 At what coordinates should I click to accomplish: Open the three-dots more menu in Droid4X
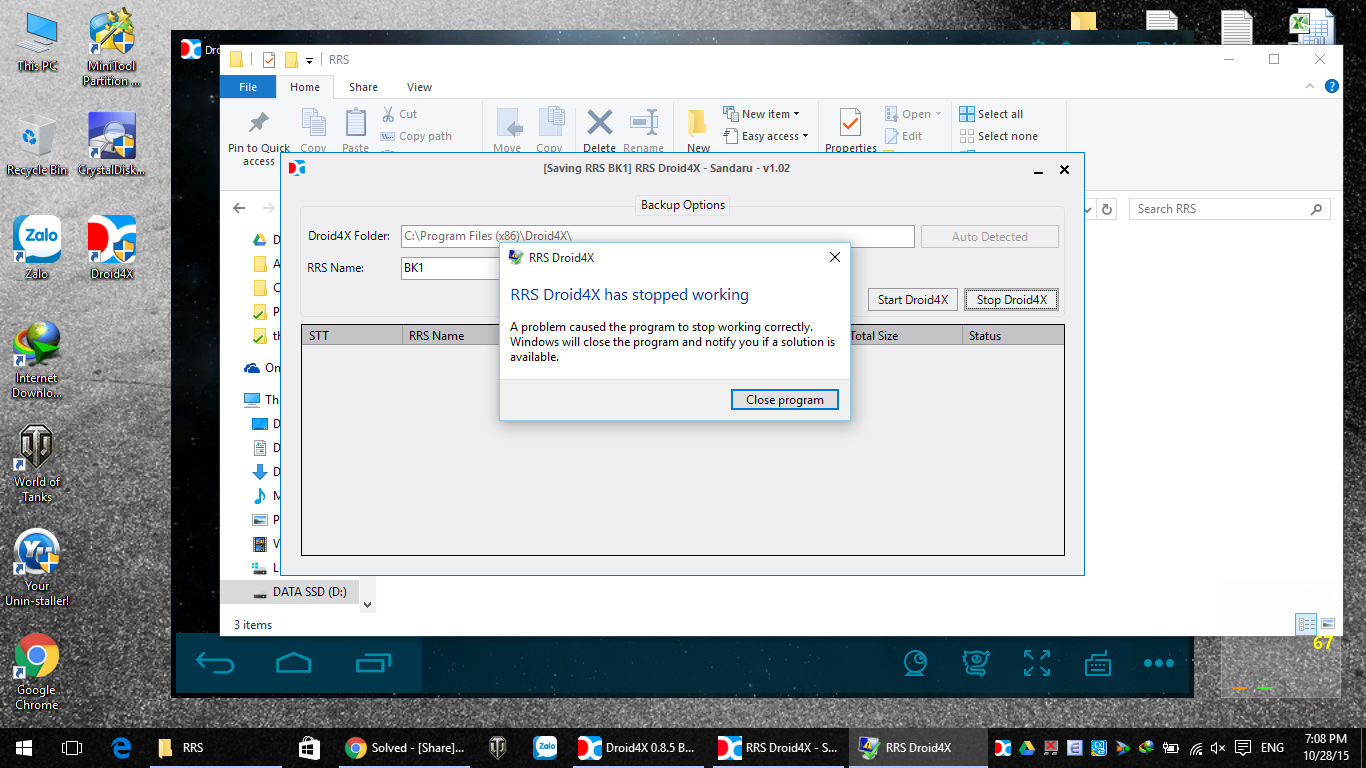click(1158, 663)
